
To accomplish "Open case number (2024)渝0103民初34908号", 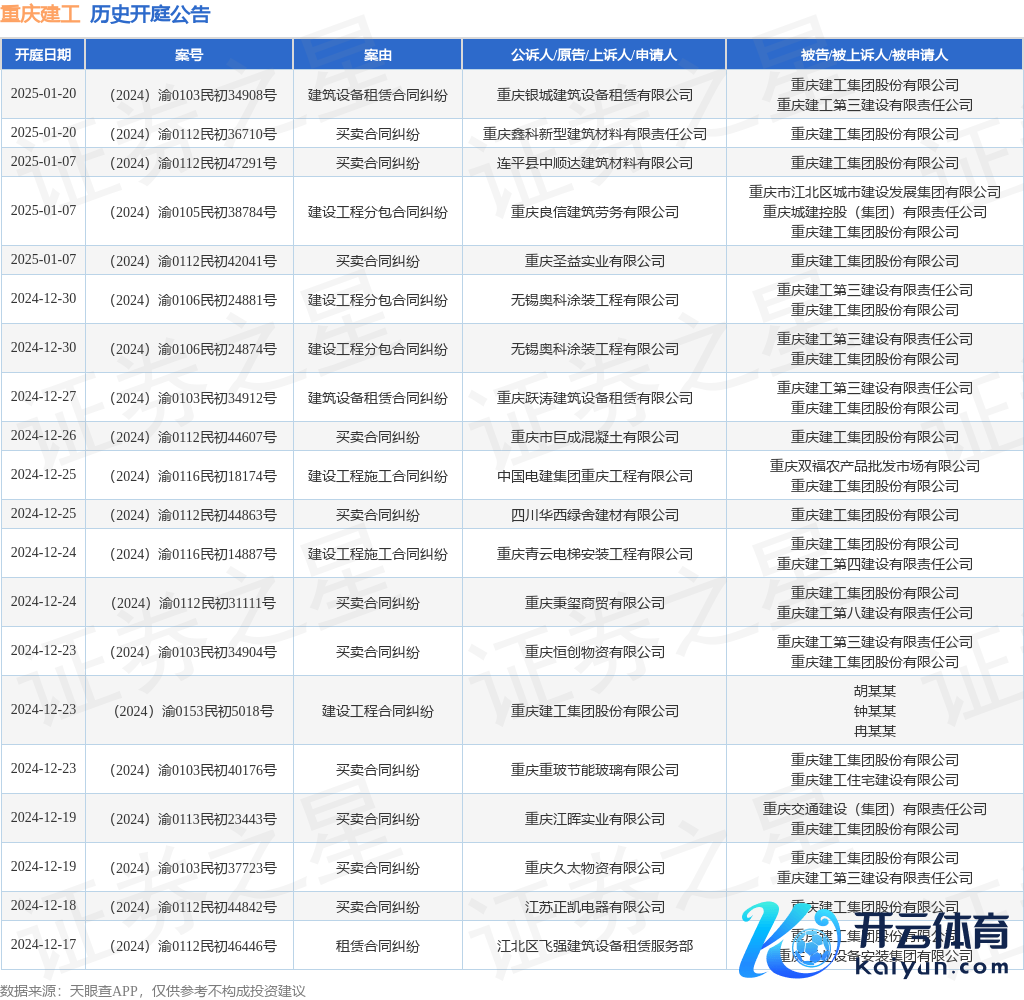I will (189, 95).
